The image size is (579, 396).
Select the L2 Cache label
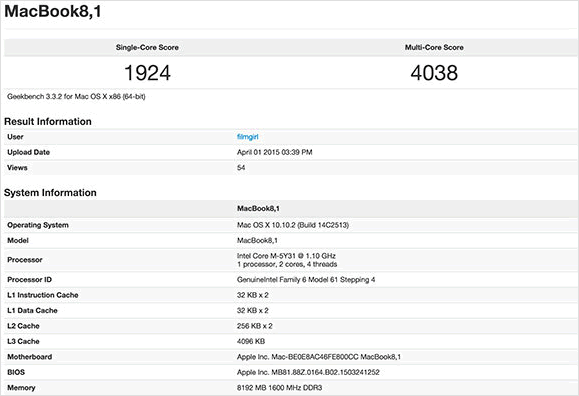click(x=23, y=326)
